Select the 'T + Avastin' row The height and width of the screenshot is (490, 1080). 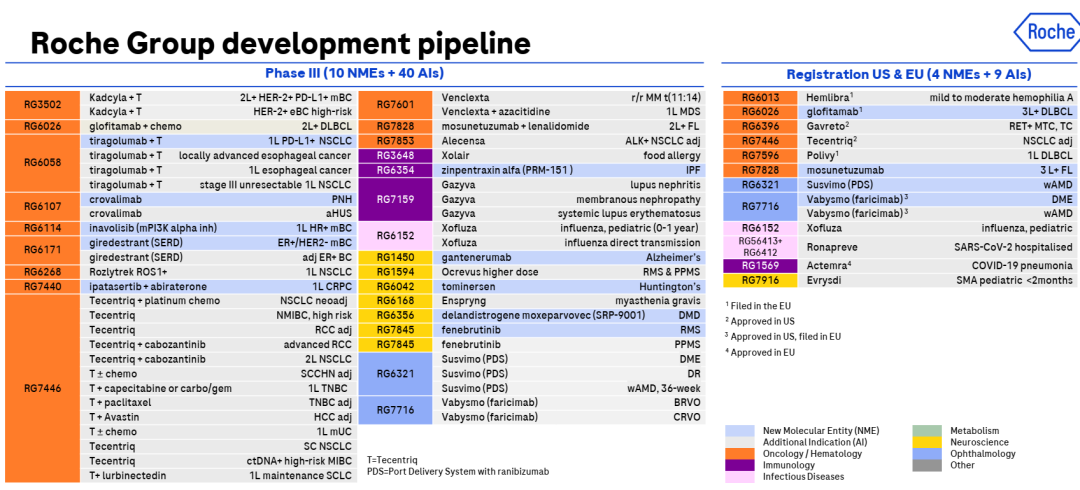220,417
